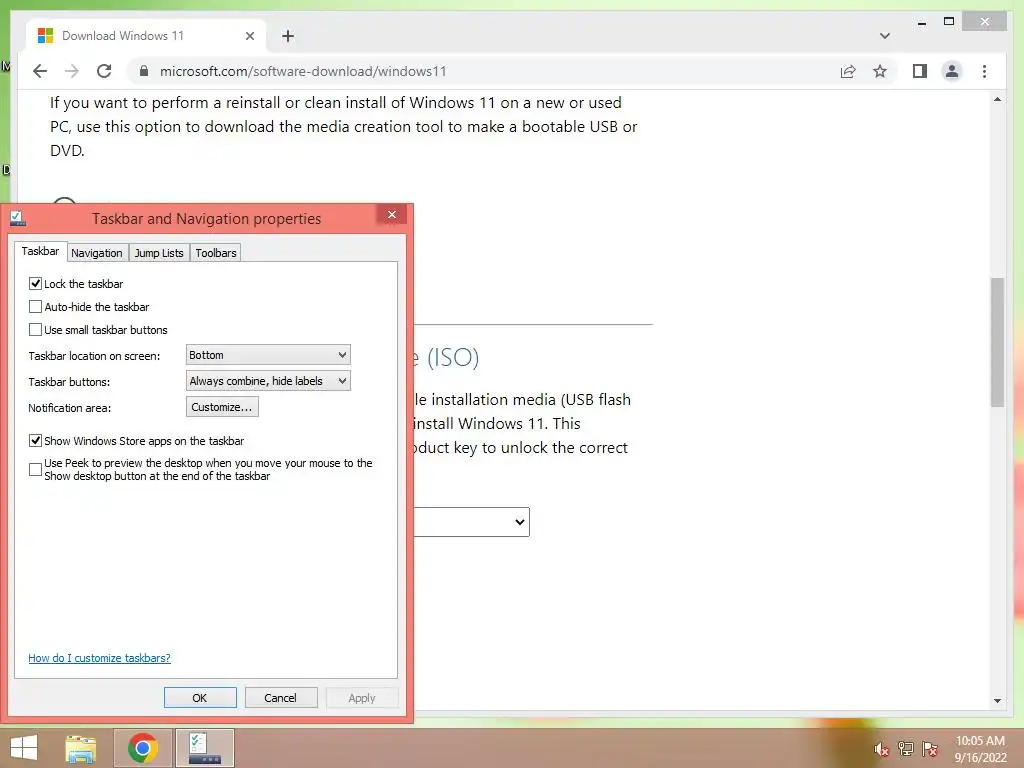
Task: Click Customize notification area button
Action: pyautogui.click(x=222, y=407)
